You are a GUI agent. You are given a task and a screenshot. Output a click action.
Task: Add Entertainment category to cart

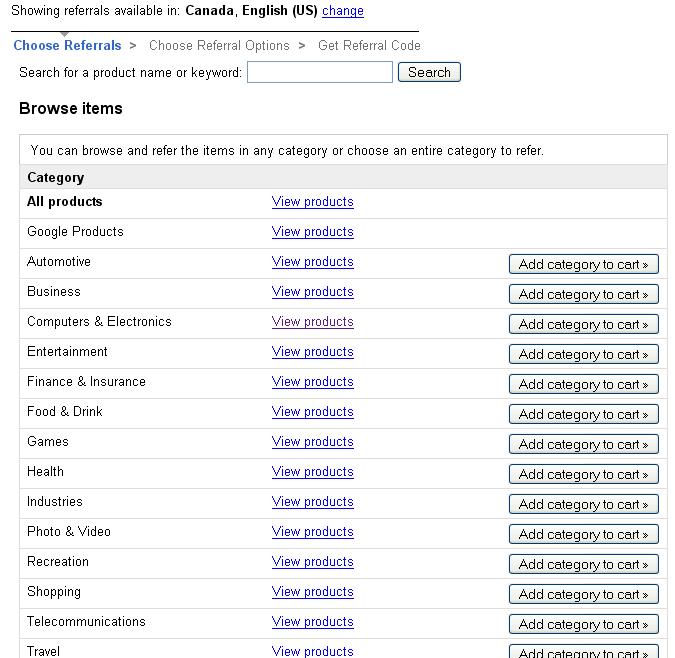click(584, 354)
